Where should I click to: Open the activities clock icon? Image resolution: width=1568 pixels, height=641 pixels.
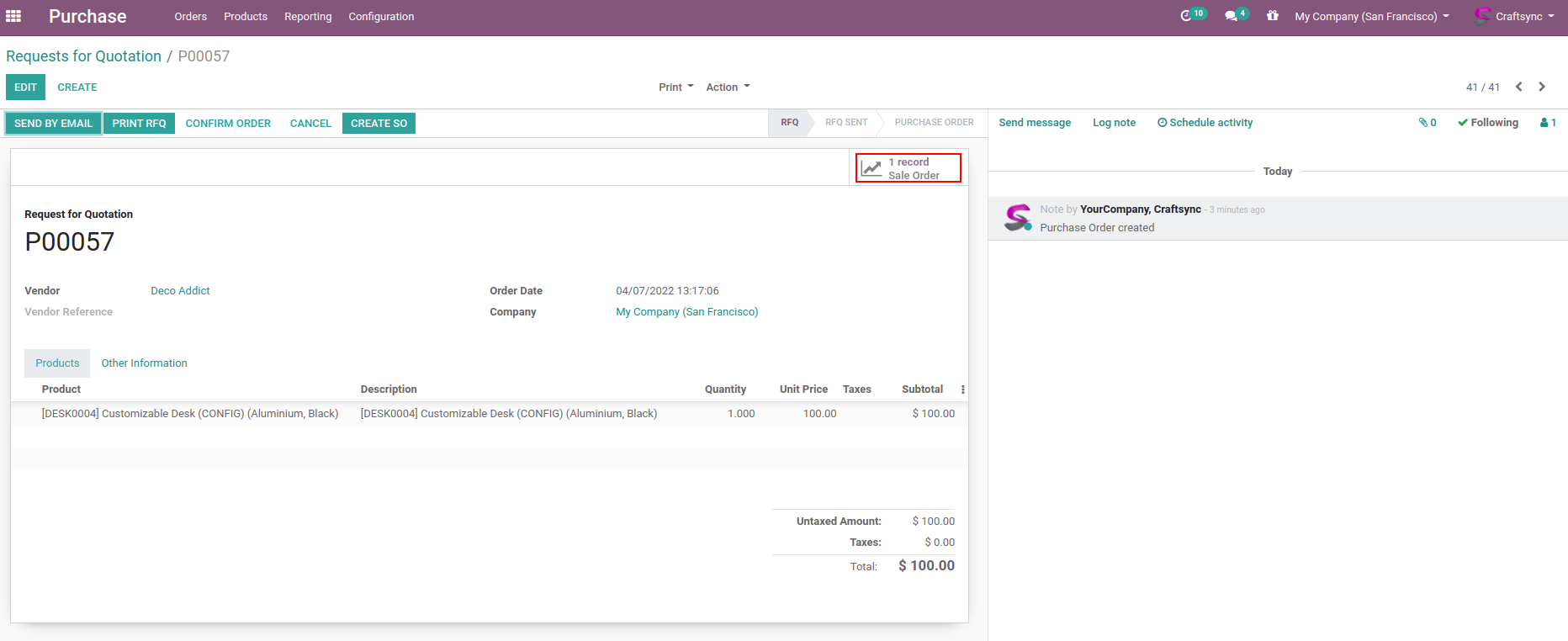1186,16
